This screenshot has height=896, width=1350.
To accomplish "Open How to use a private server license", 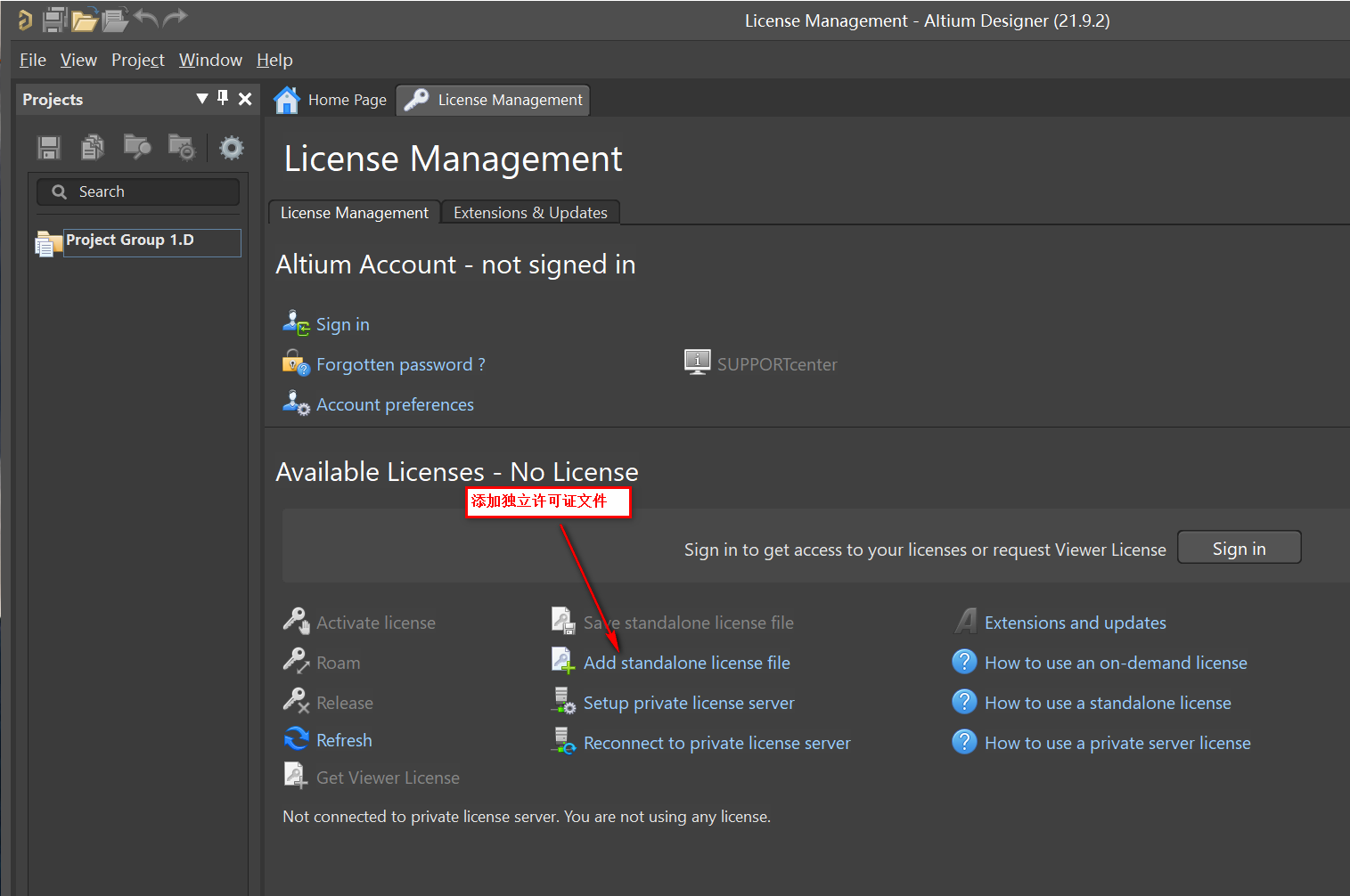I will click(x=1117, y=743).
